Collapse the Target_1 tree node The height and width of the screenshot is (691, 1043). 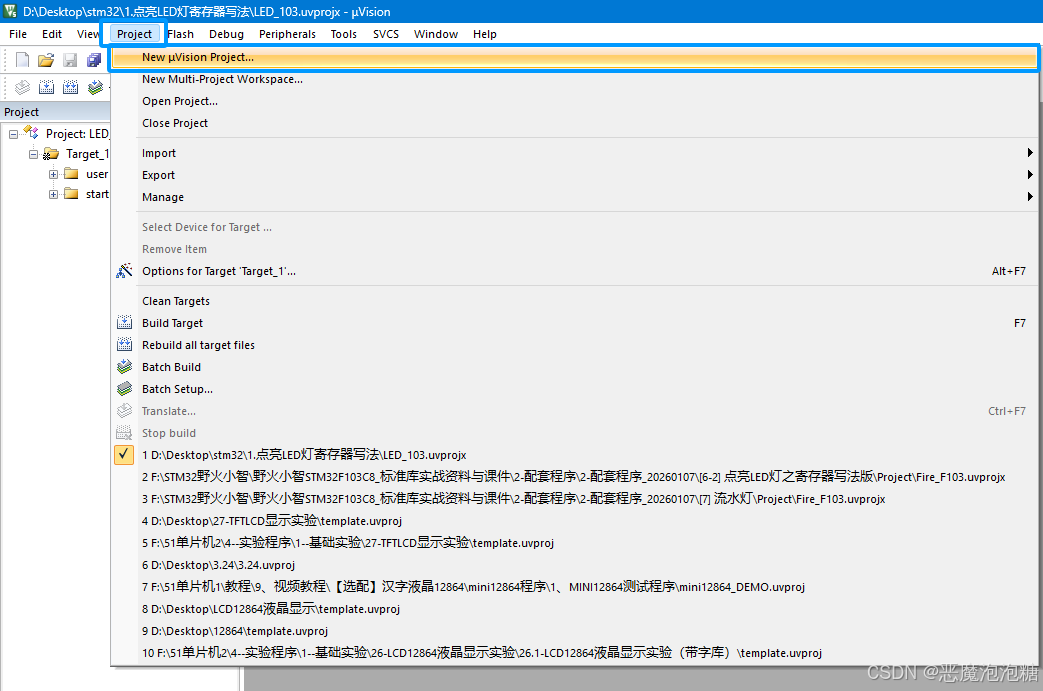click(33, 154)
